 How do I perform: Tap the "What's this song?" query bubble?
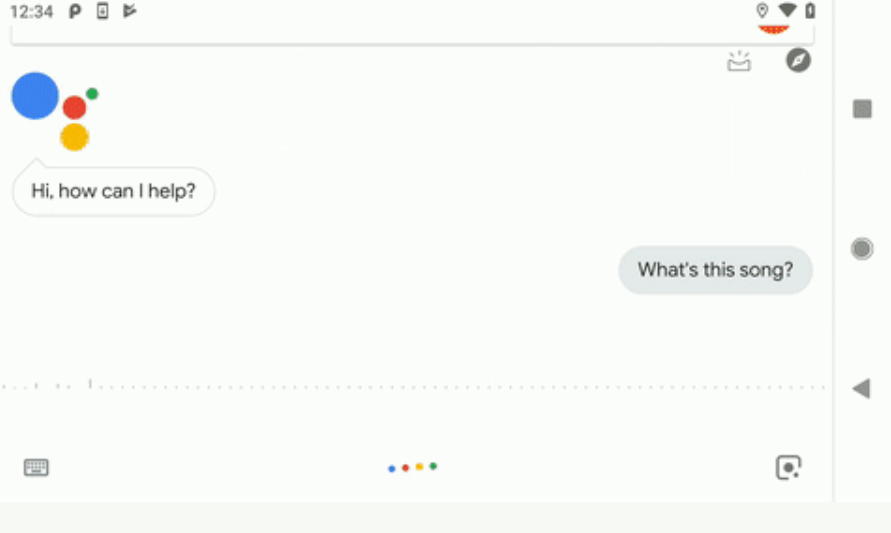click(715, 270)
